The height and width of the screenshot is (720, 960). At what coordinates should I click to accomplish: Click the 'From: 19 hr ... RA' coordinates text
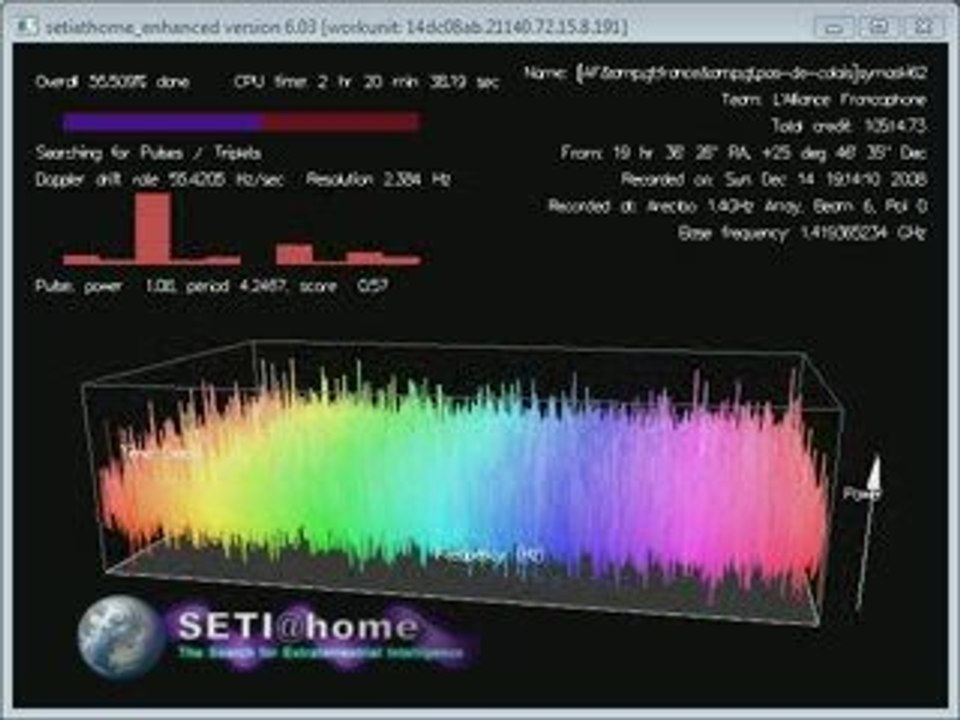point(744,152)
